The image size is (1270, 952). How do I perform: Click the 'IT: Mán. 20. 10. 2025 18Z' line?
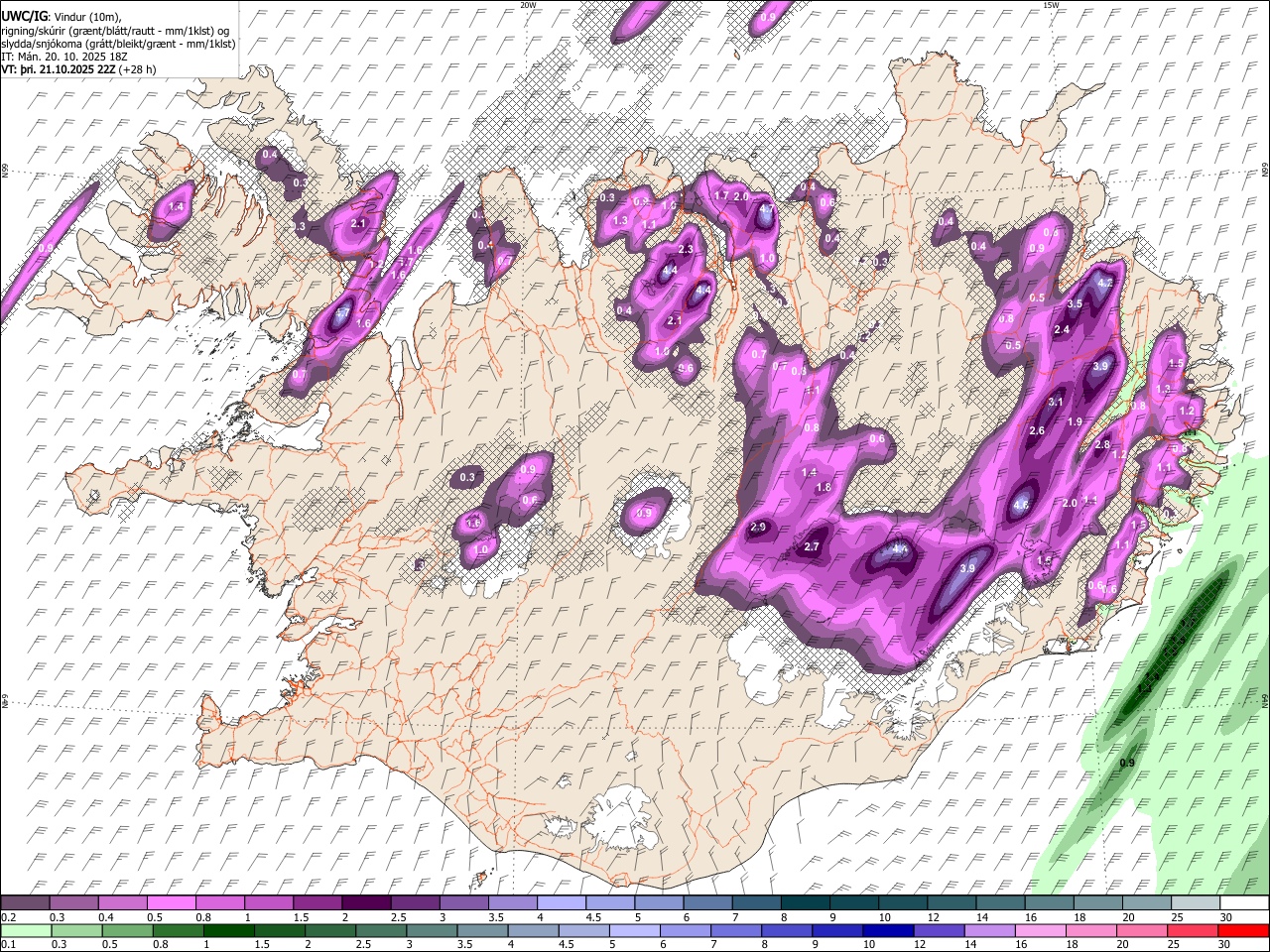click(x=64, y=57)
